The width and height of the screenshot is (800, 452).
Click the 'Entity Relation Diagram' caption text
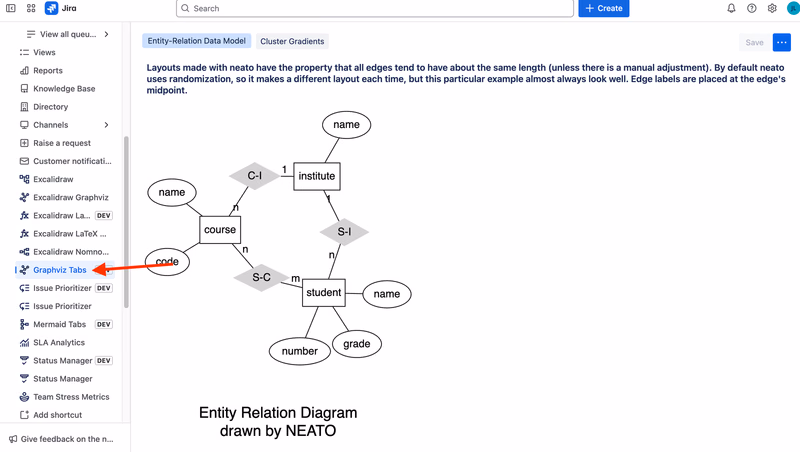(278, 413)
